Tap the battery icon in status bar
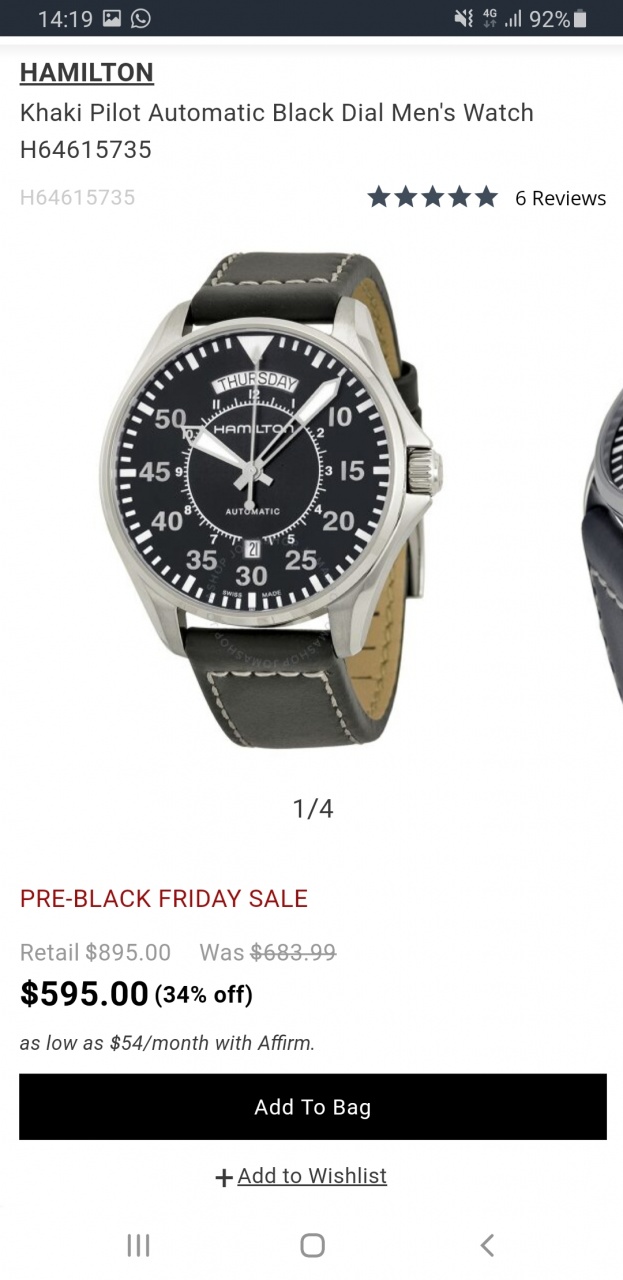The height and width of the screenshot is (1280, 623). pyautogui.click(x=580, y=18)
